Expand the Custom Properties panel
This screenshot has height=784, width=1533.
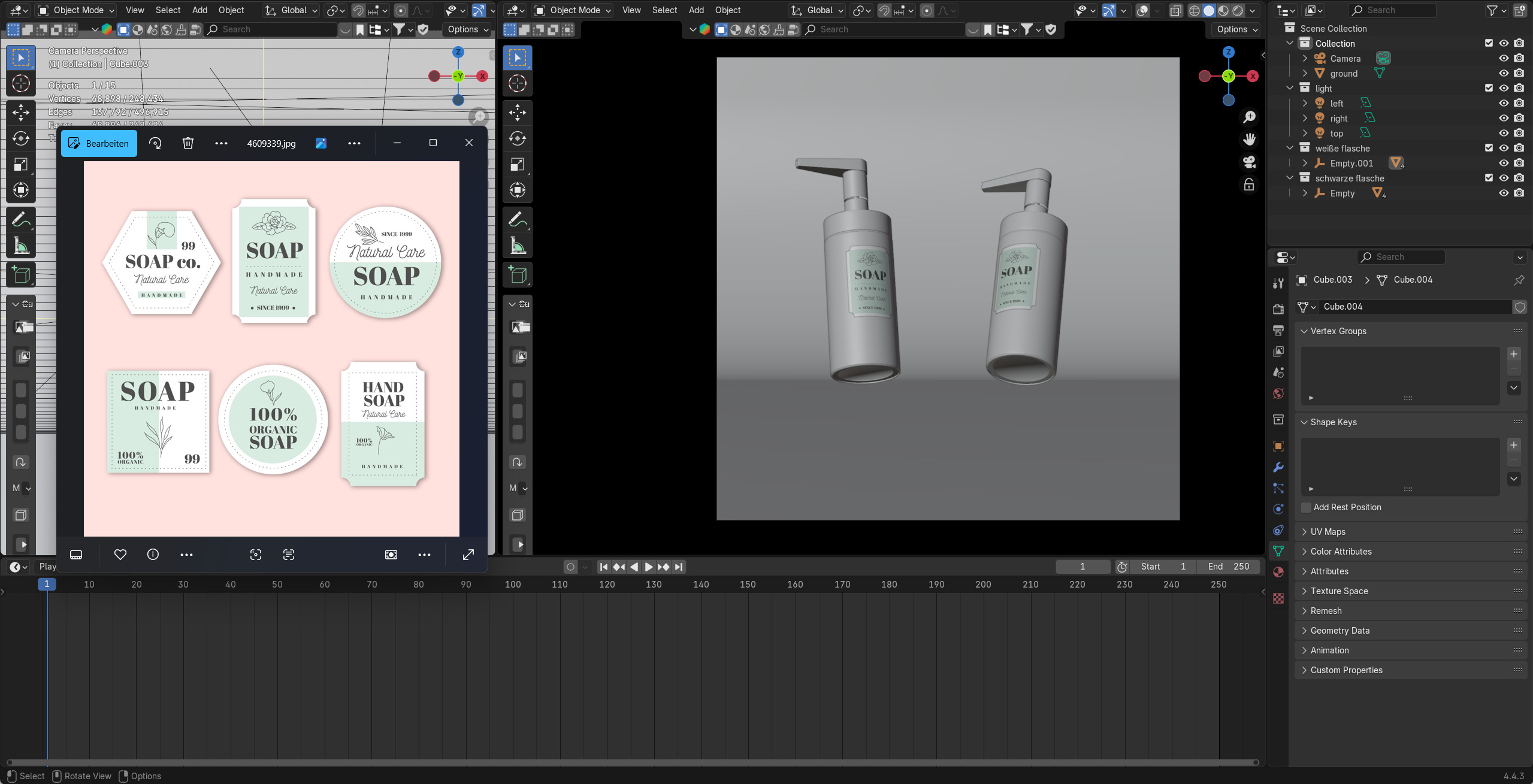point(1411,670)
